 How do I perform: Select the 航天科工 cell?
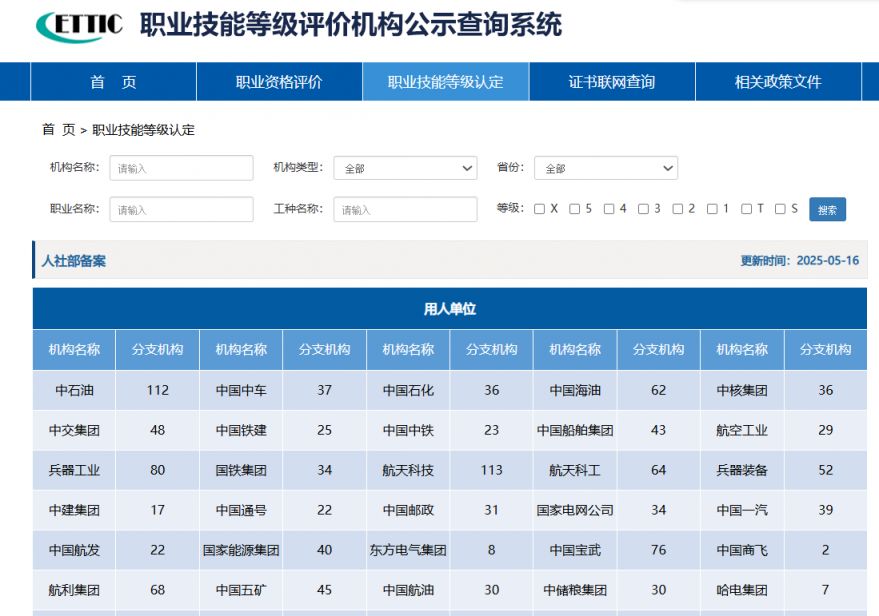click(x=575, y=470)
